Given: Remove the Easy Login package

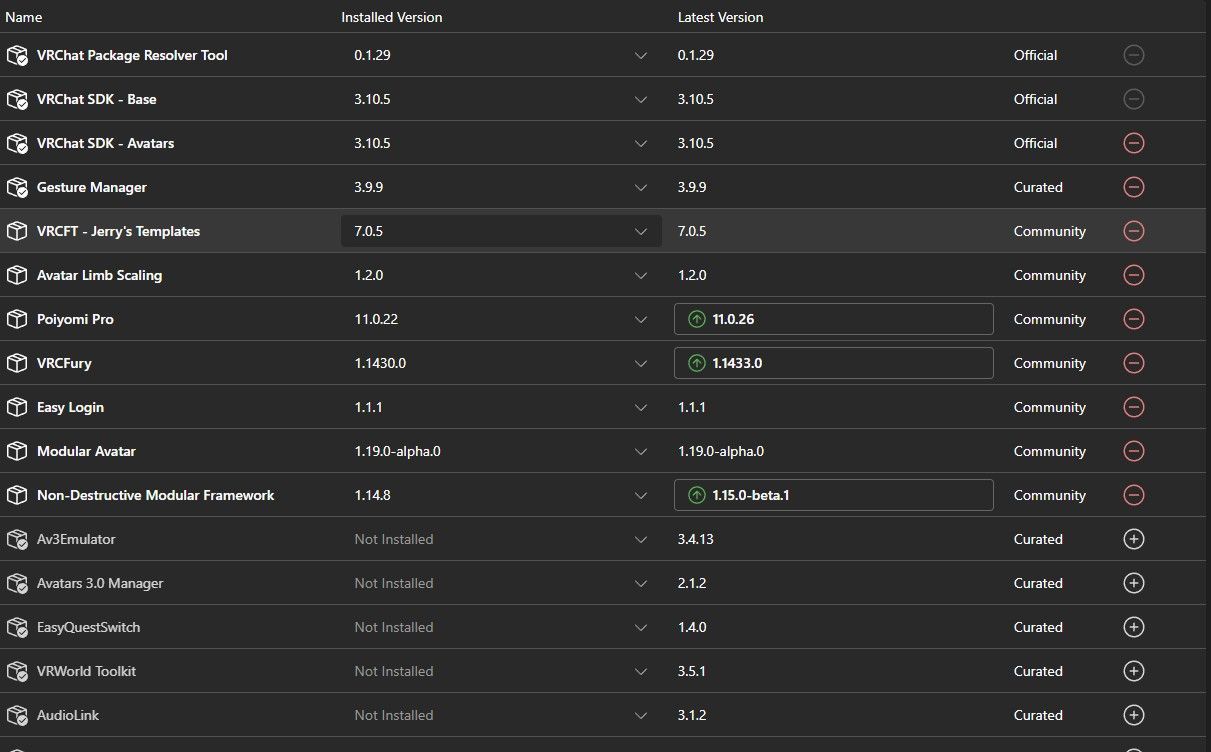Looking at the screenshot, I should coord(1133,407).
